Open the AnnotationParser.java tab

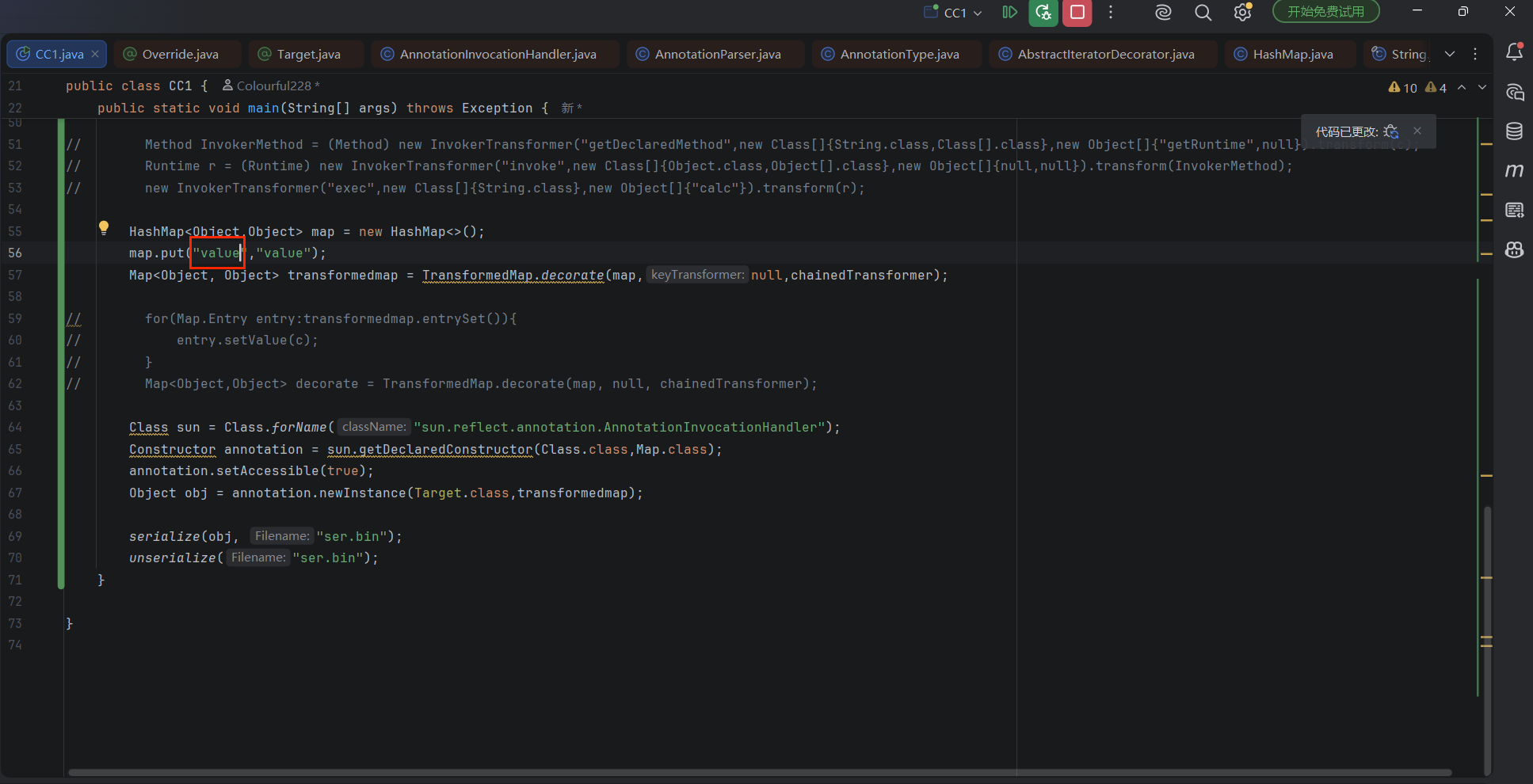click(715, 54)
